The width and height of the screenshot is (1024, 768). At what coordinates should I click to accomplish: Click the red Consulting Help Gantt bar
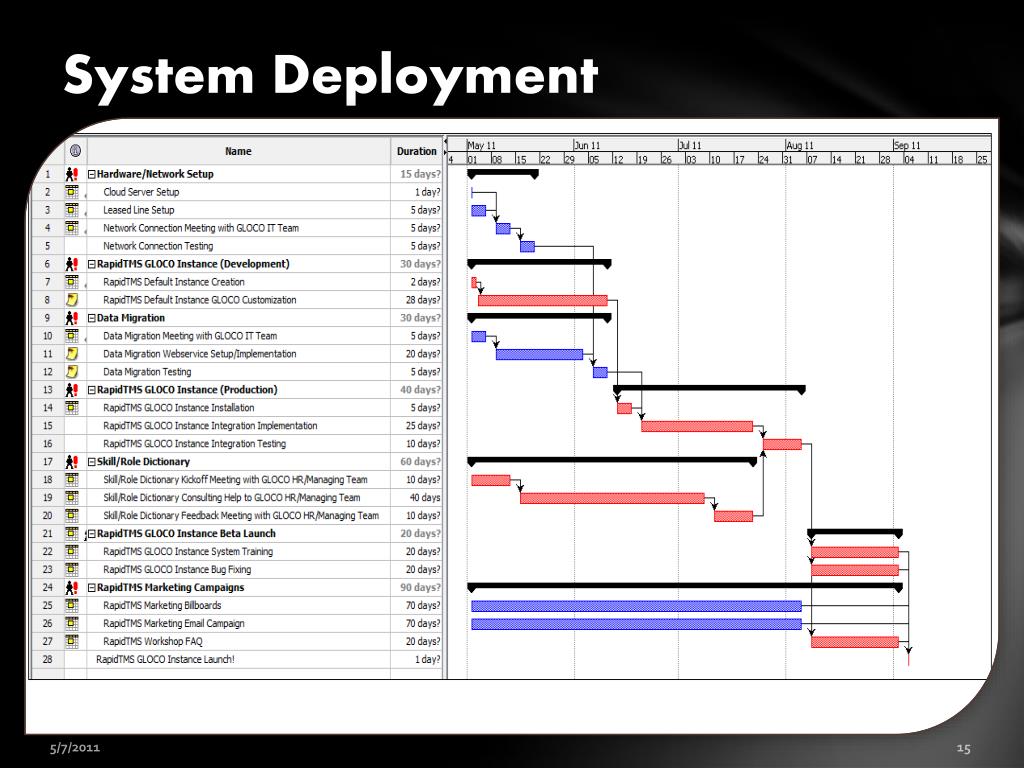tap(613, 498)
